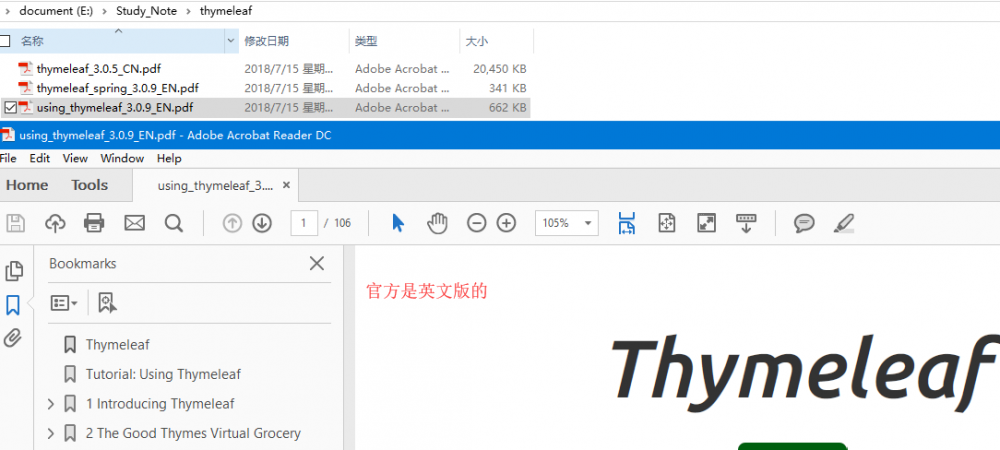Click the Fit to one full page icon

(x=666, y=223)
